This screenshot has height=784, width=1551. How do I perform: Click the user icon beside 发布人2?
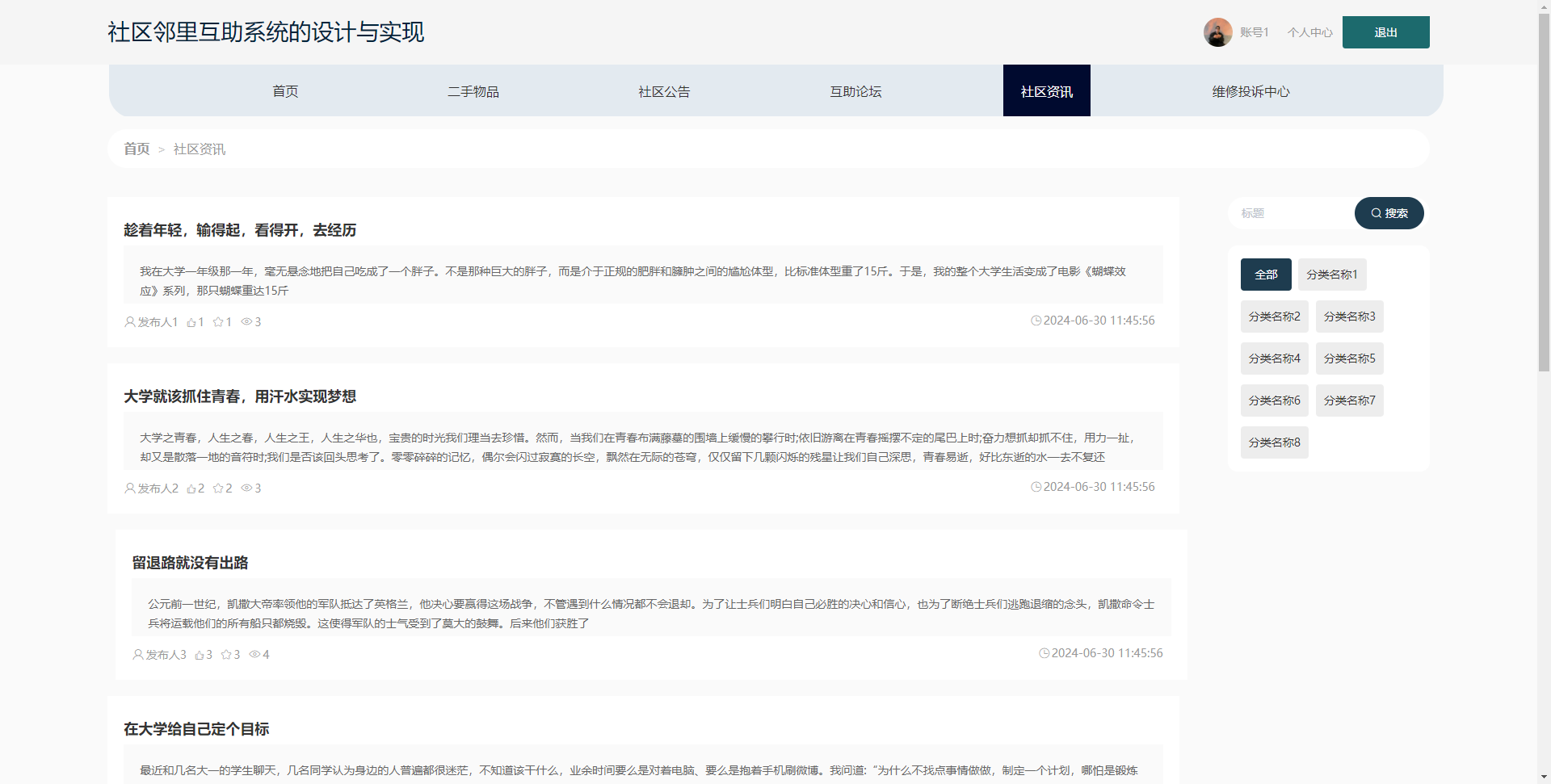(x=129, y=488)
